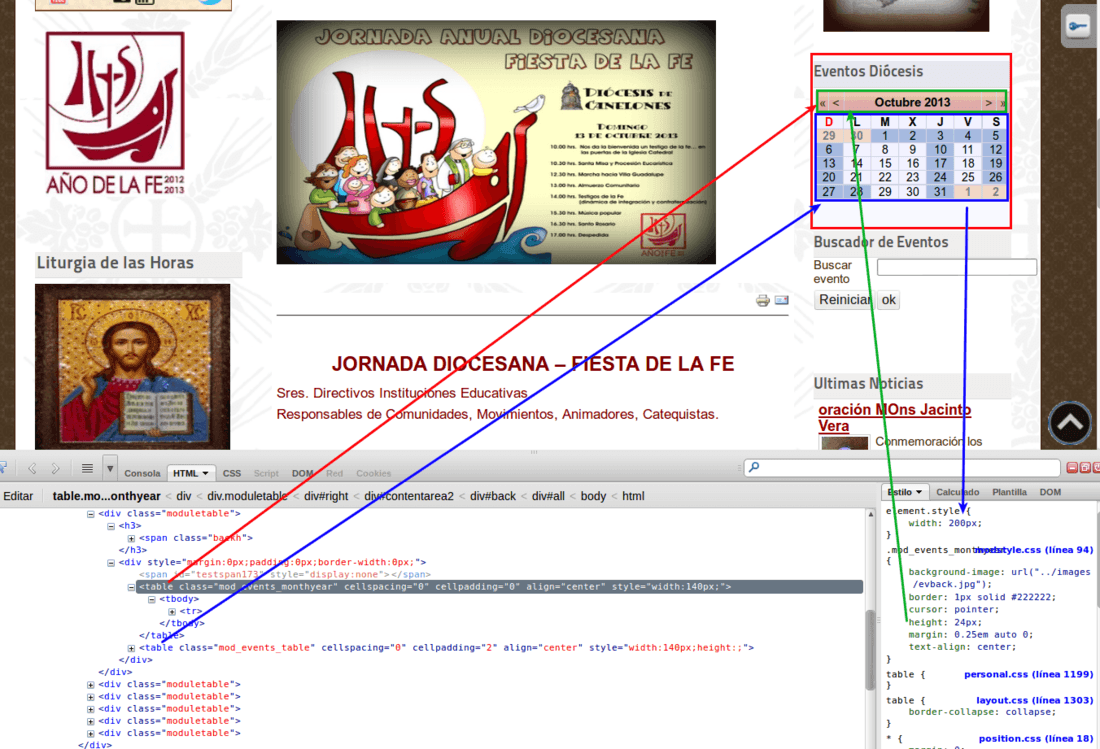Collapse the h3 node
This screenshot has width=1100, height=749.
pos(111,526)
